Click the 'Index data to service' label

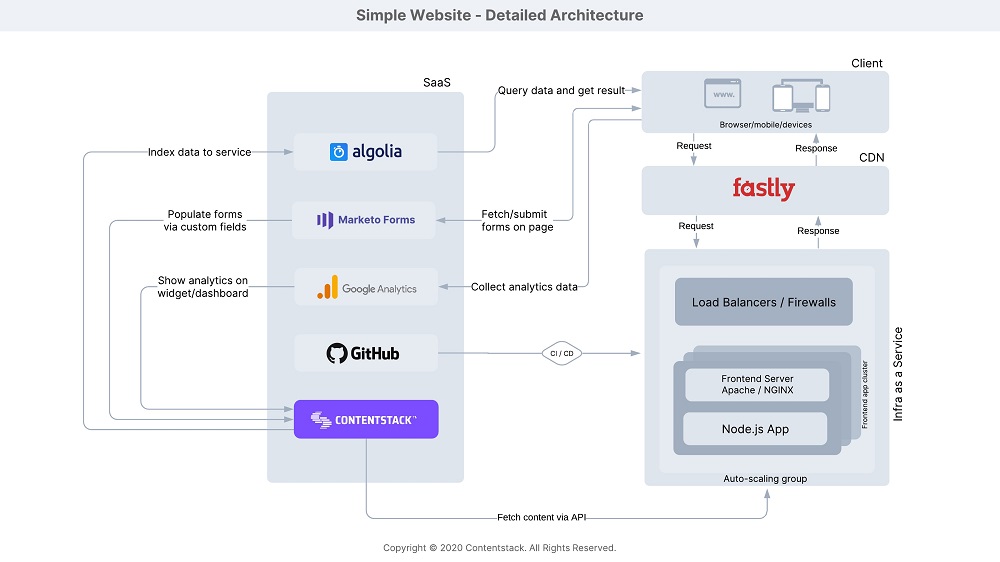(200, 152)
